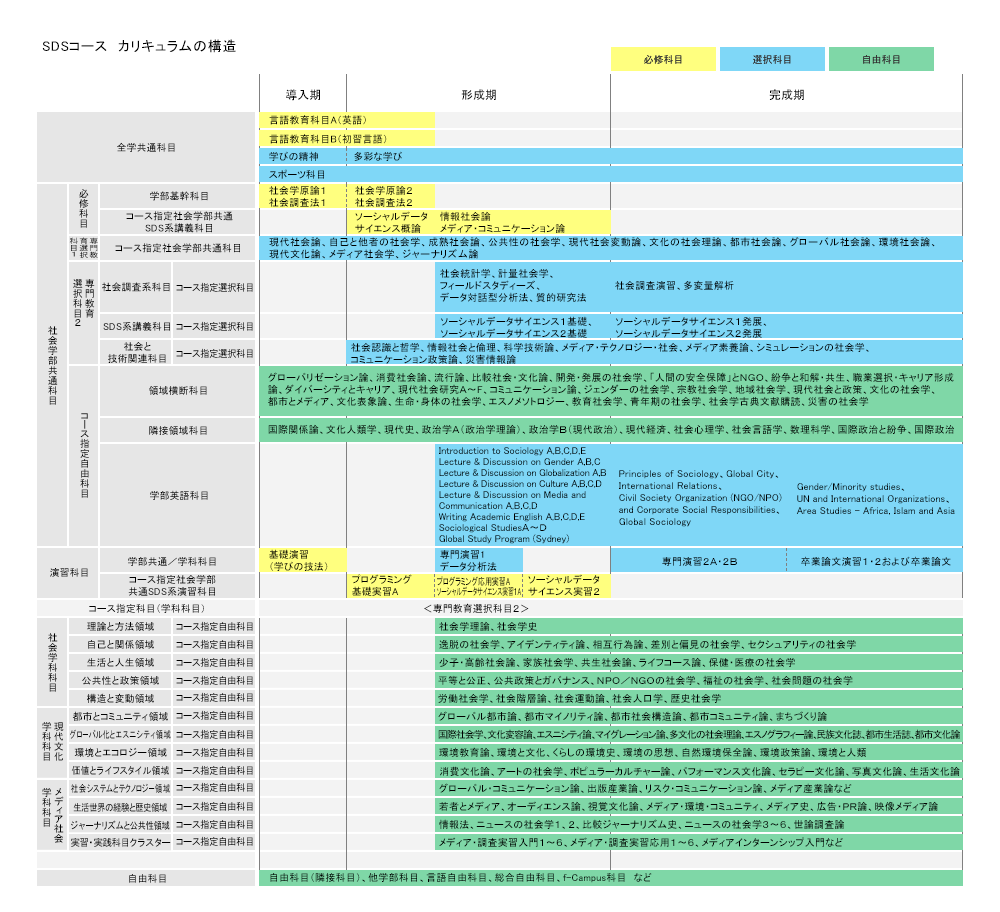Click the スポーツ科目 row

click(610, 174)
